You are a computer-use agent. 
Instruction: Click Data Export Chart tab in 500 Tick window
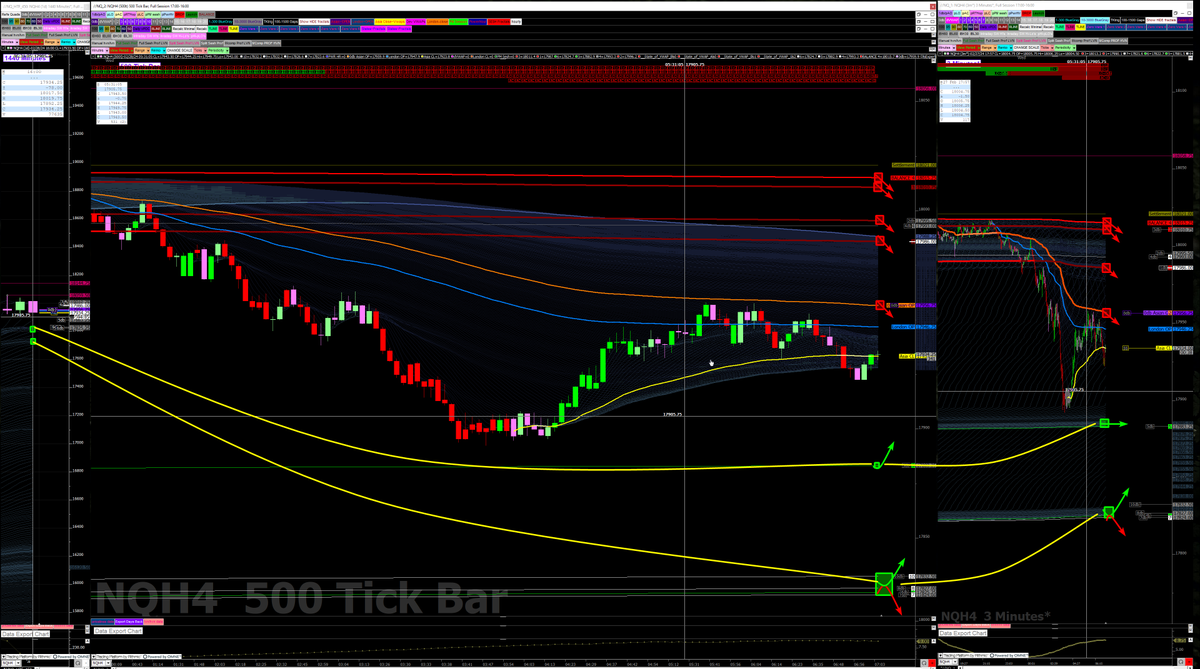118,631
